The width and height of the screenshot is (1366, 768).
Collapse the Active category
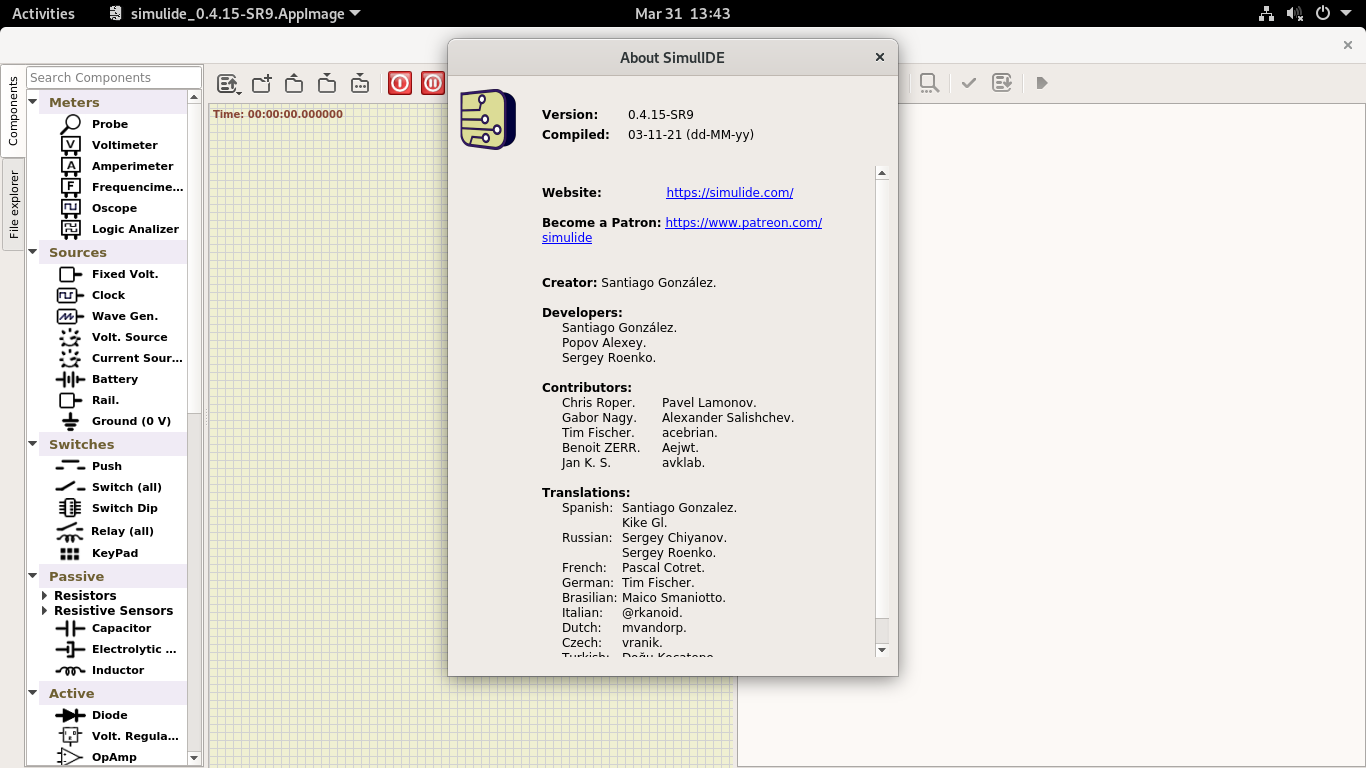[x=32, y=693]
